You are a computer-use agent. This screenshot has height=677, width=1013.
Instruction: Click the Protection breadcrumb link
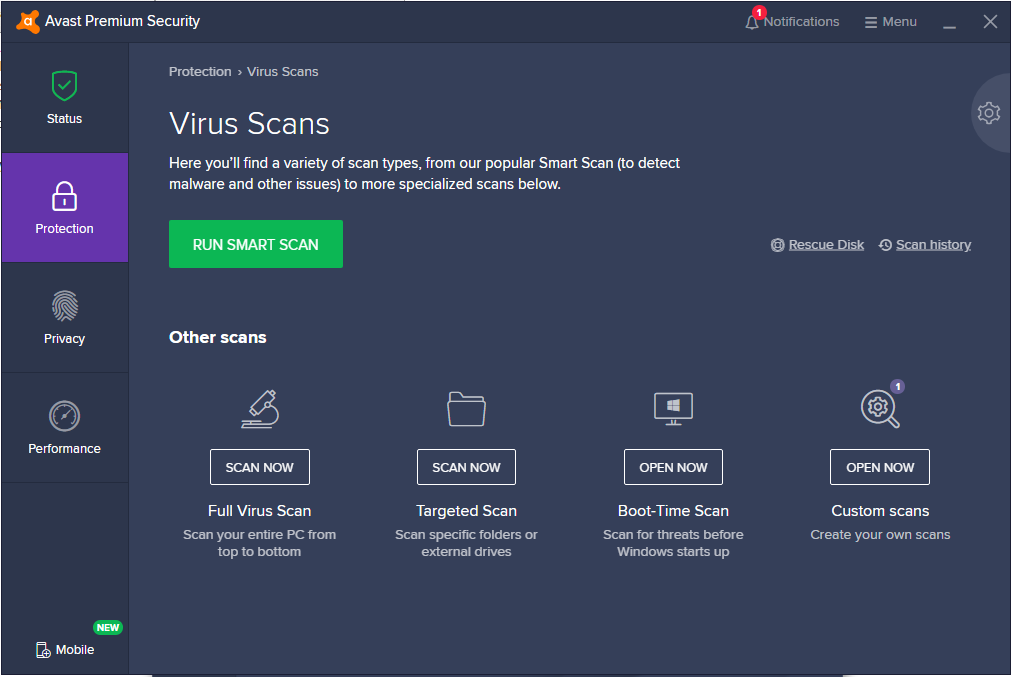pyautogui.click(x=200, y=72)
